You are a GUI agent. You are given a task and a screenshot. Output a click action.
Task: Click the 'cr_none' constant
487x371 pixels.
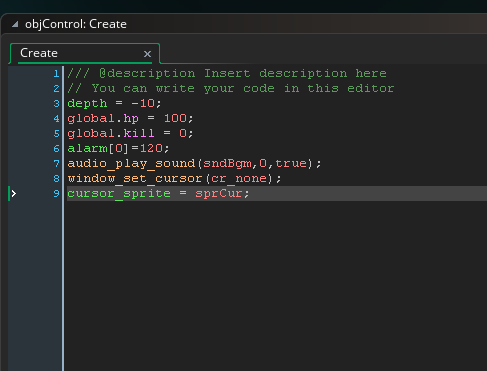(239, 179)
